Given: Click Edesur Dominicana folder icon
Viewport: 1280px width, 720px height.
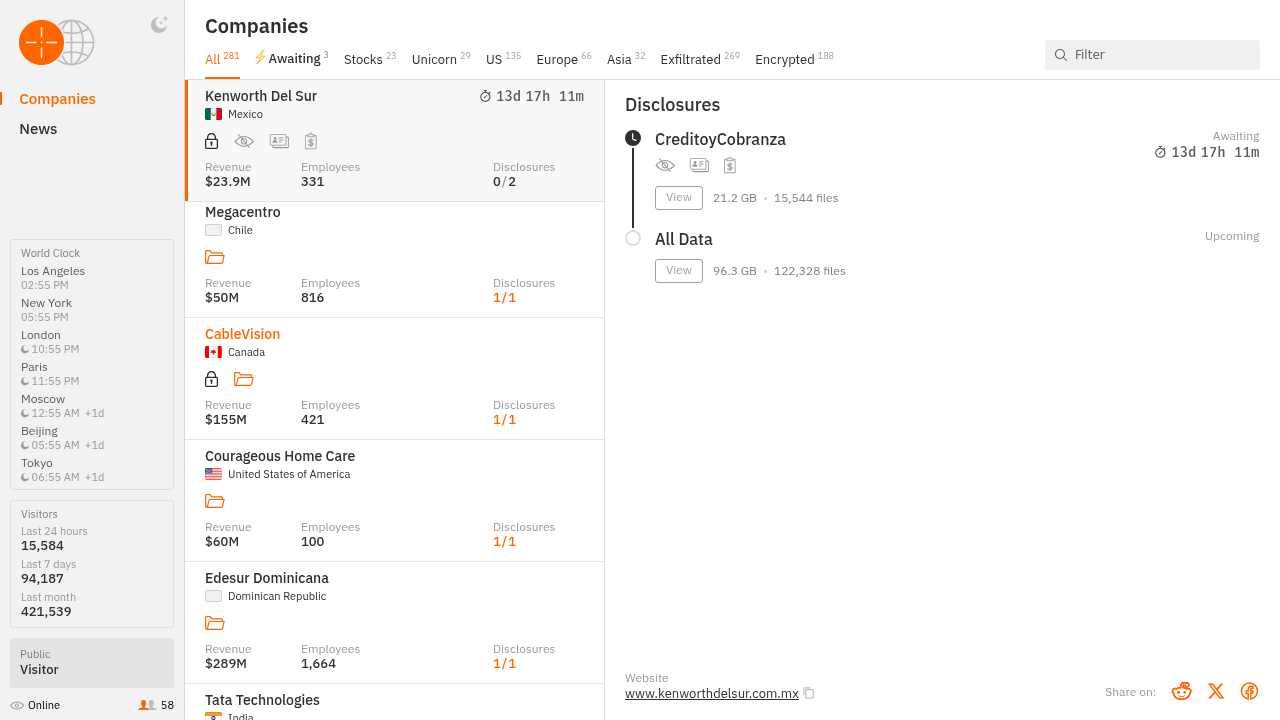Looking at the screenshot, I should pos(214,623).
